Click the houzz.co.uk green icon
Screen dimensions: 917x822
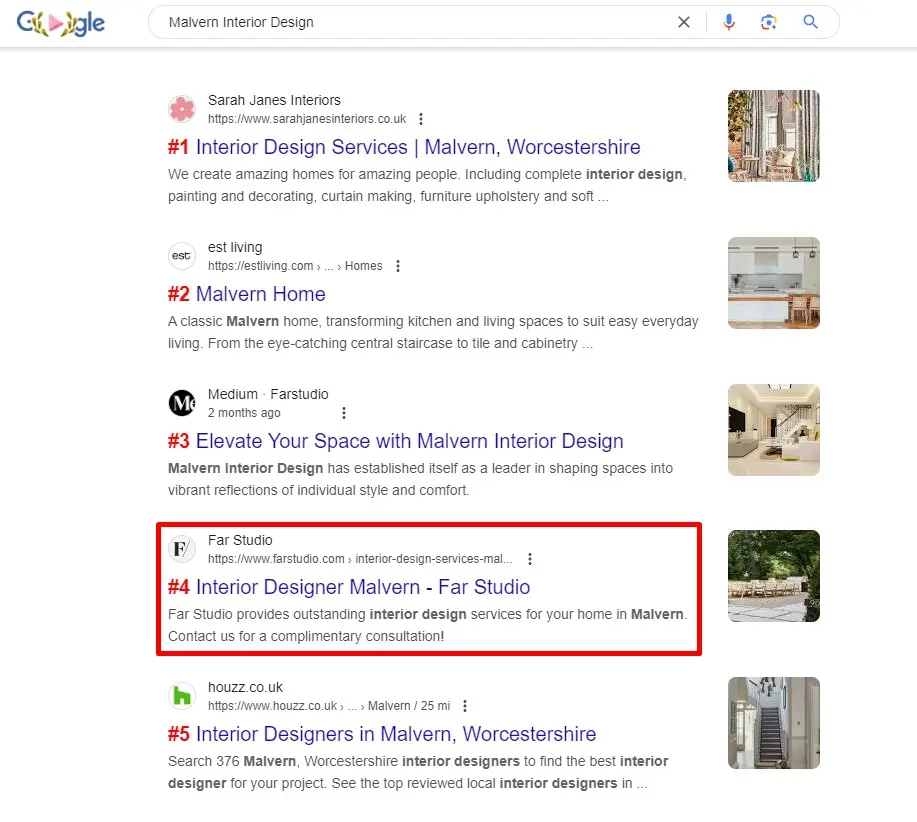coord(182,696)
